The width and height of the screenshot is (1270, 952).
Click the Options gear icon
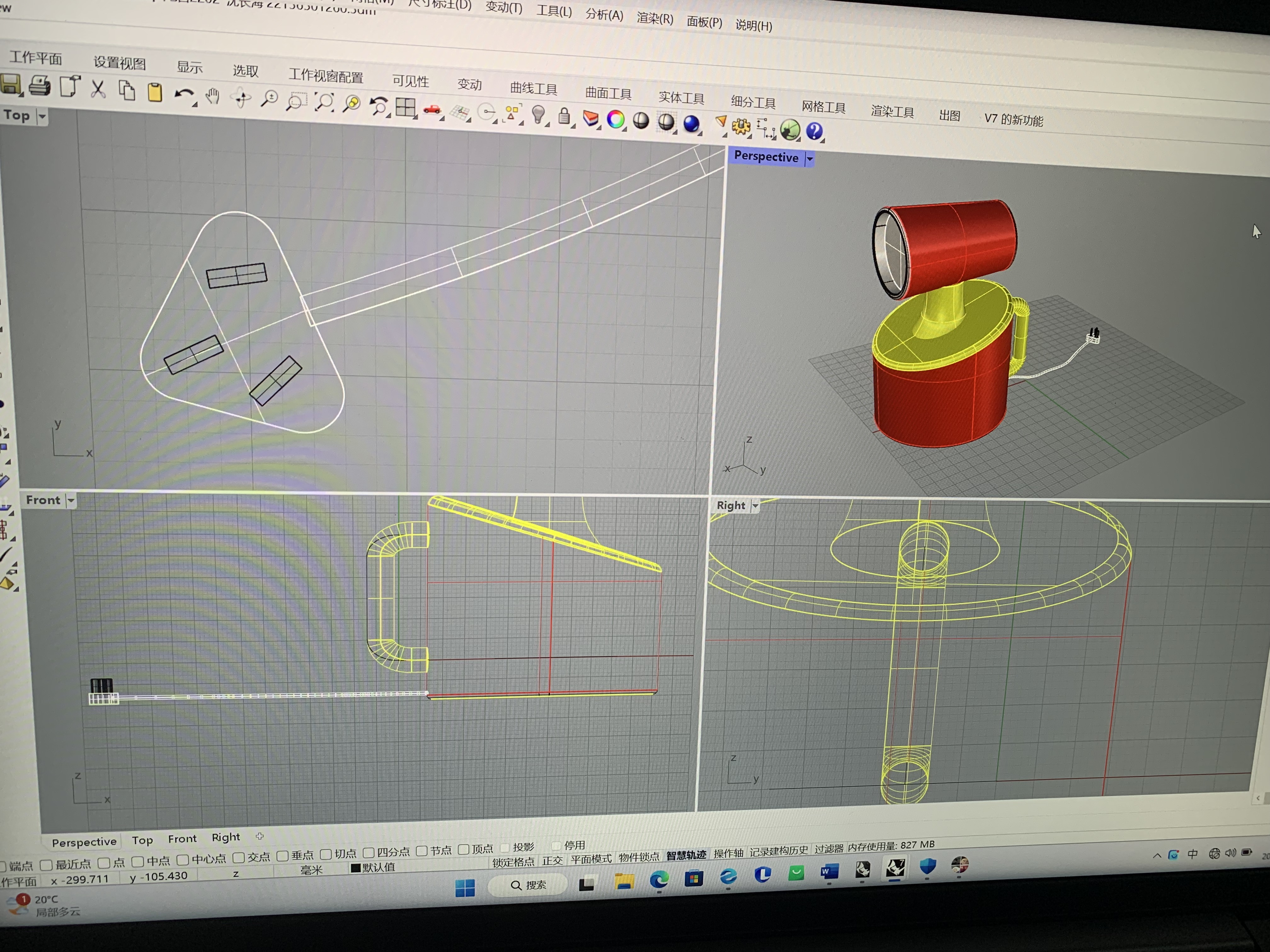click(x=741, y=126)
